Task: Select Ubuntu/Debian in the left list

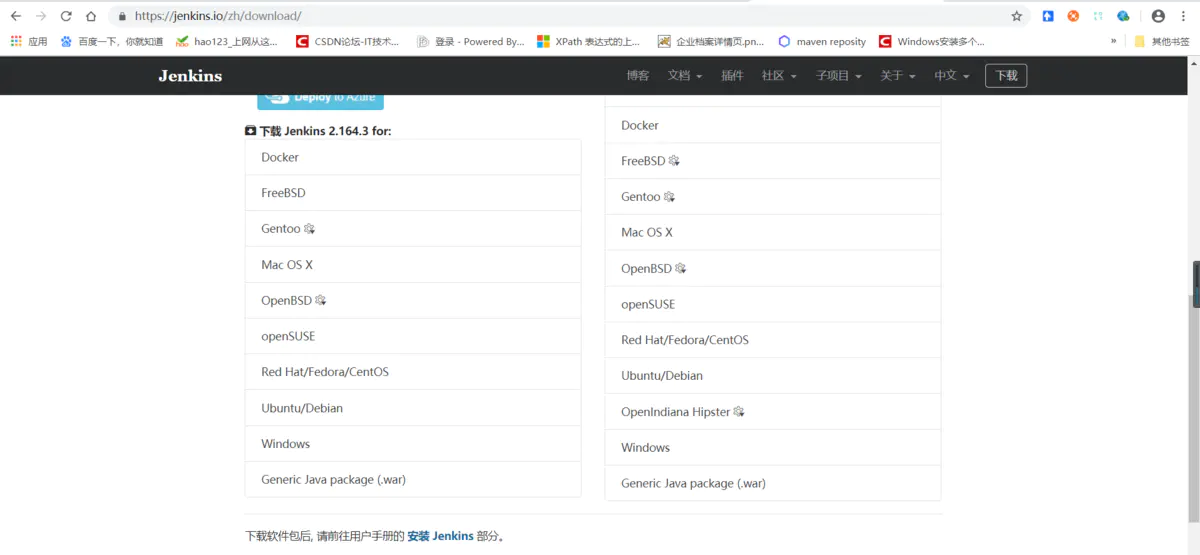Action: point(413,408)
